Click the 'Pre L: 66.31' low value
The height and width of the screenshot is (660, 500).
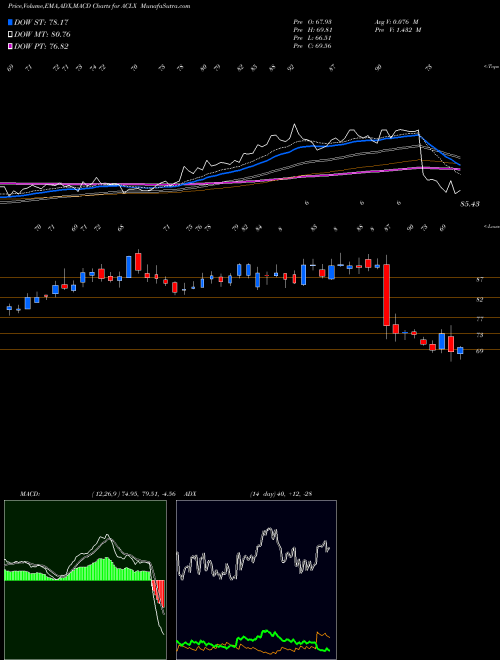(312, 38)
